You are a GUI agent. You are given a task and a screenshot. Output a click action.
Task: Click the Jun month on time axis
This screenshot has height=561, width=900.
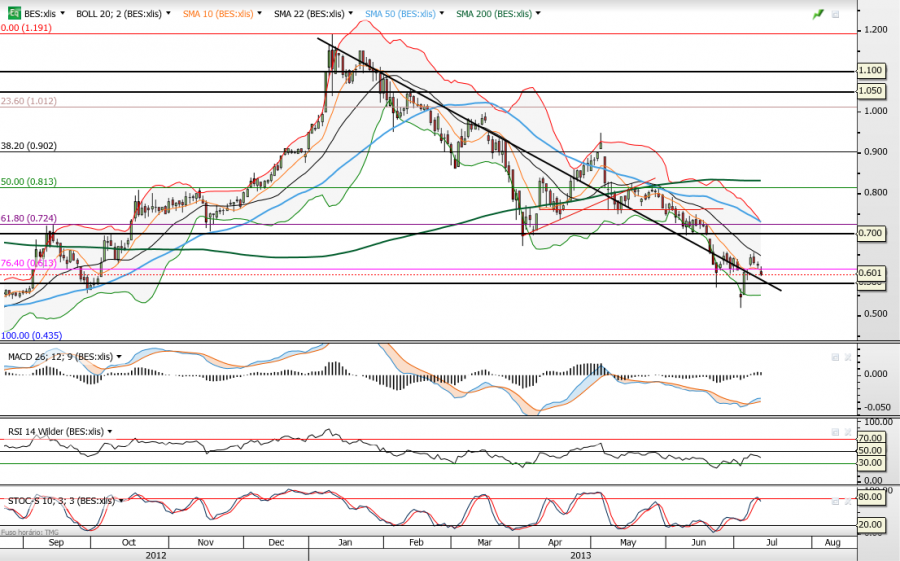[x=699, y=542]
